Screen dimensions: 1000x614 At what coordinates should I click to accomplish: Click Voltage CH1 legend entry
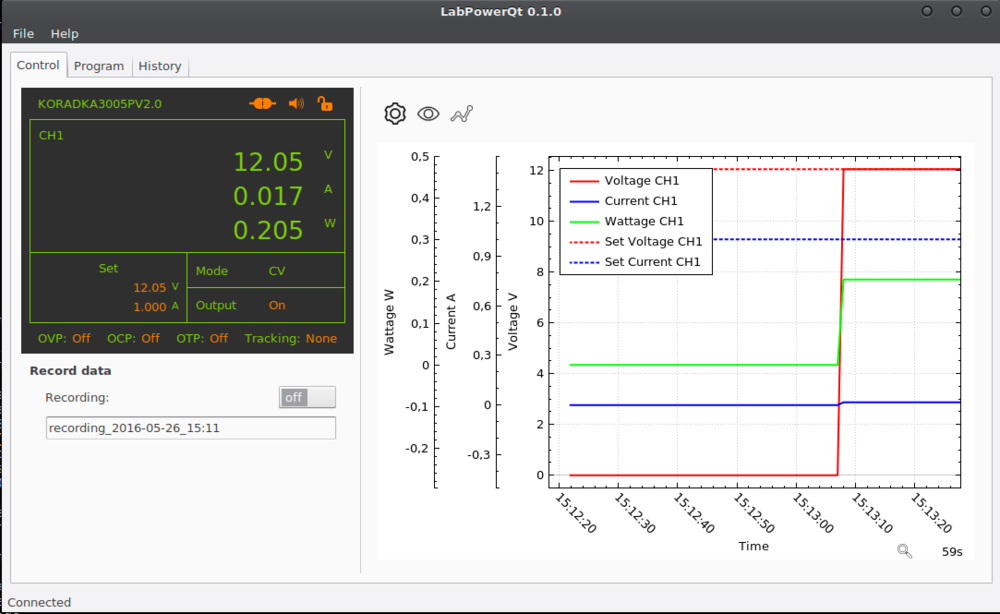coord(624,180)
